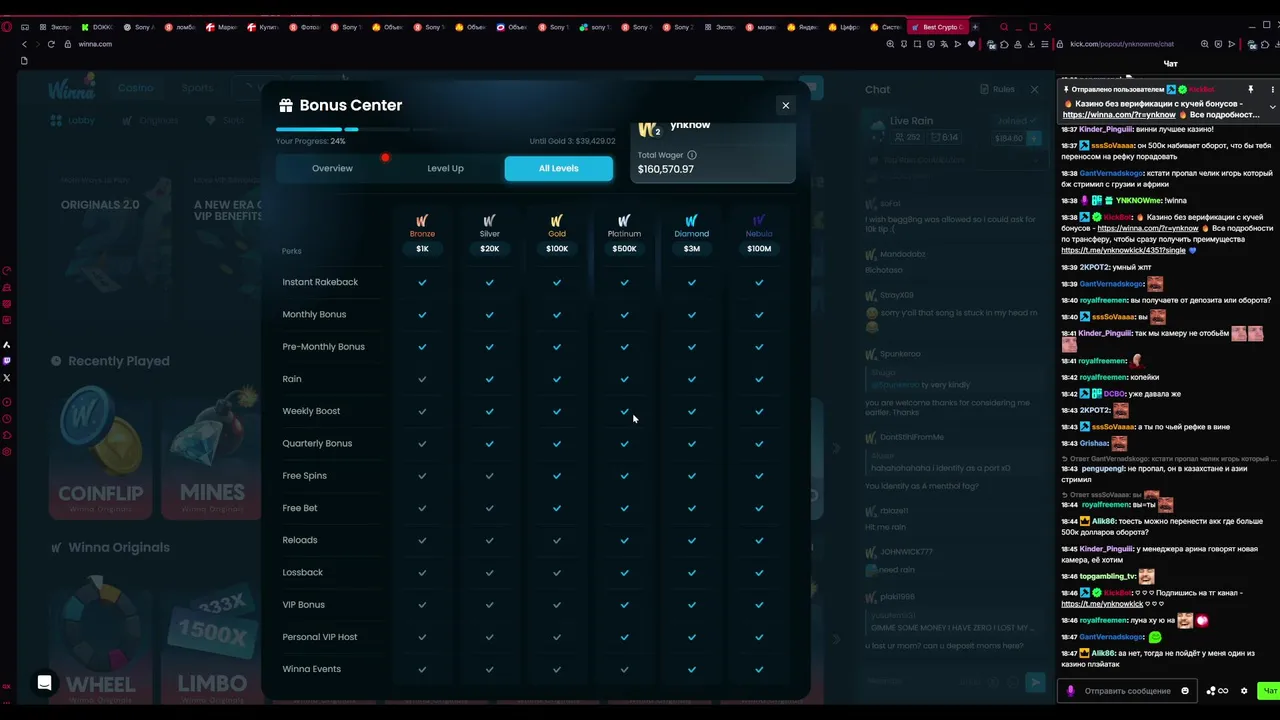Click the Kick chat message input

pos(1127,691)
